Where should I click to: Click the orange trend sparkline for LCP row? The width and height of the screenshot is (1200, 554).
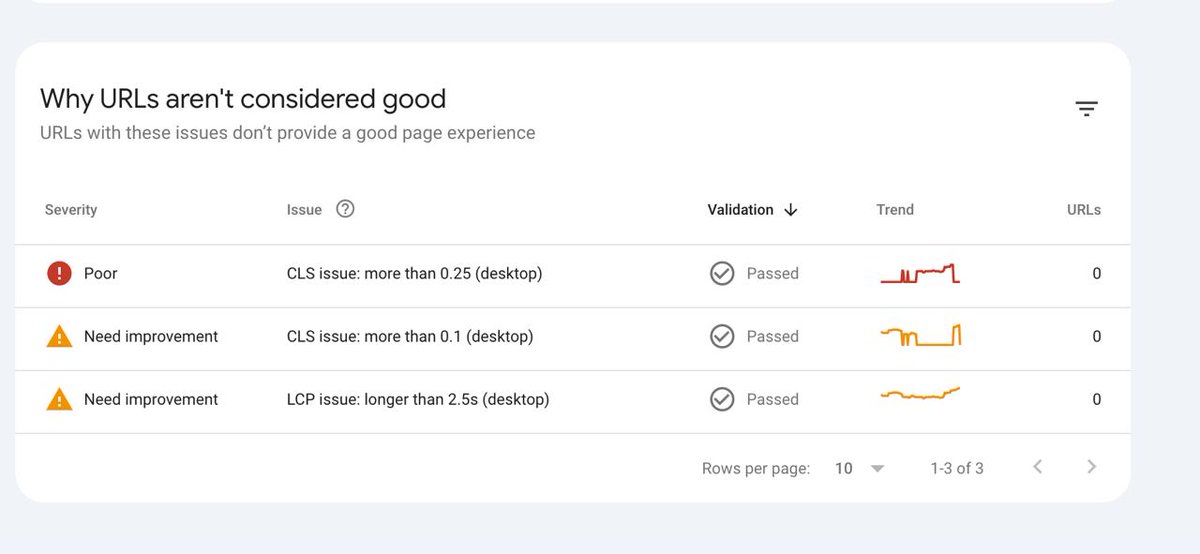920,394
